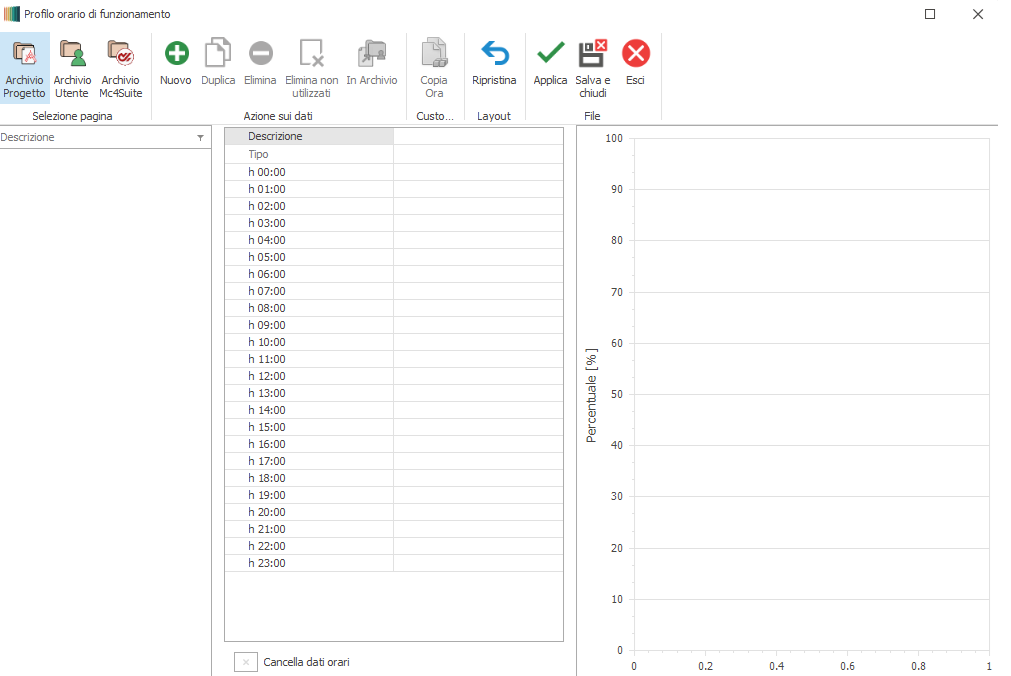This screenshot has width=1011, height=676.
Task: Open the Descrizione column filter dropdown
Action: (200, 138)
